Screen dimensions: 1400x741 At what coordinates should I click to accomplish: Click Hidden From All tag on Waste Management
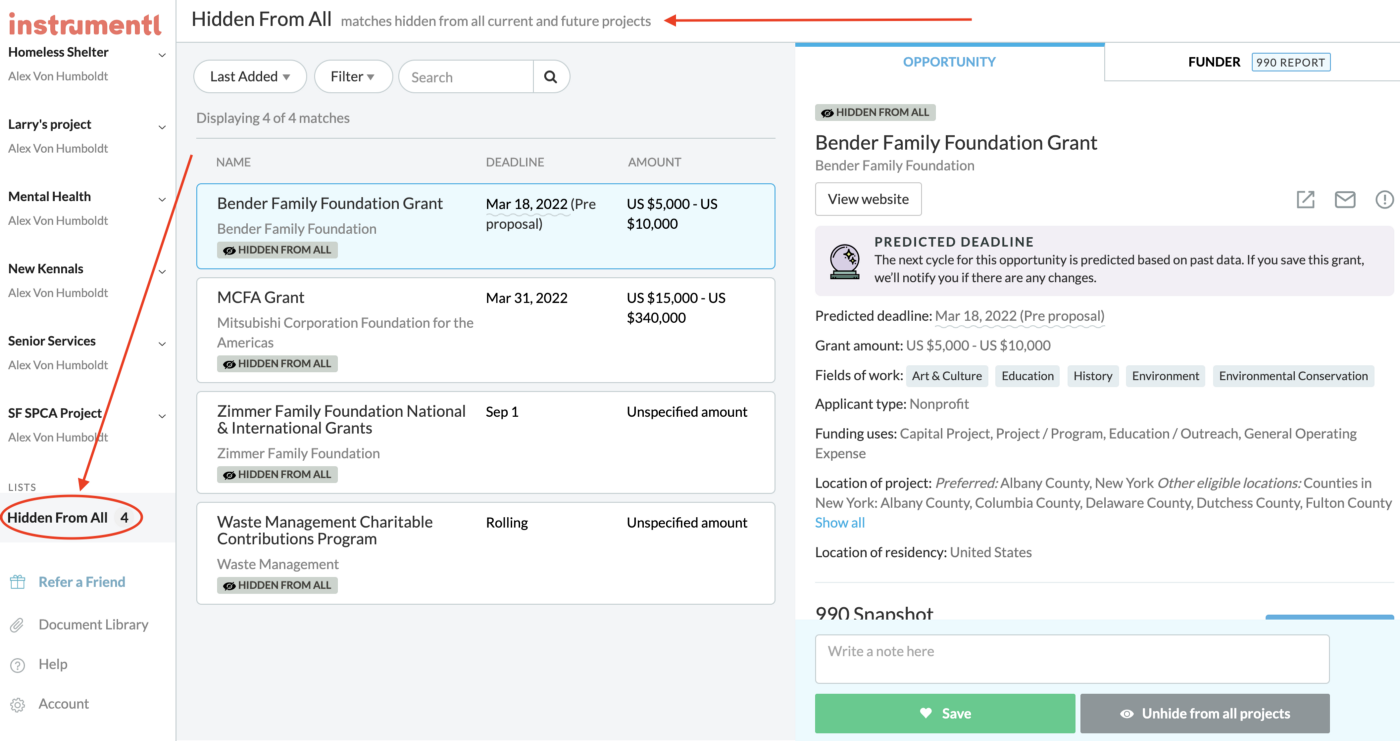coord(277,586)
